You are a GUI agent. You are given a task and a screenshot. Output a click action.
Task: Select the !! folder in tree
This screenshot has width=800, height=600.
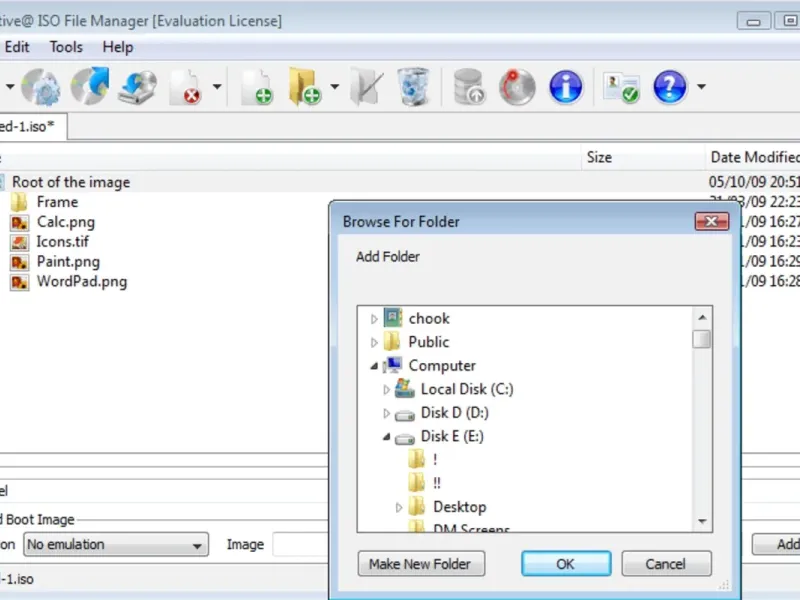(437, 483)
